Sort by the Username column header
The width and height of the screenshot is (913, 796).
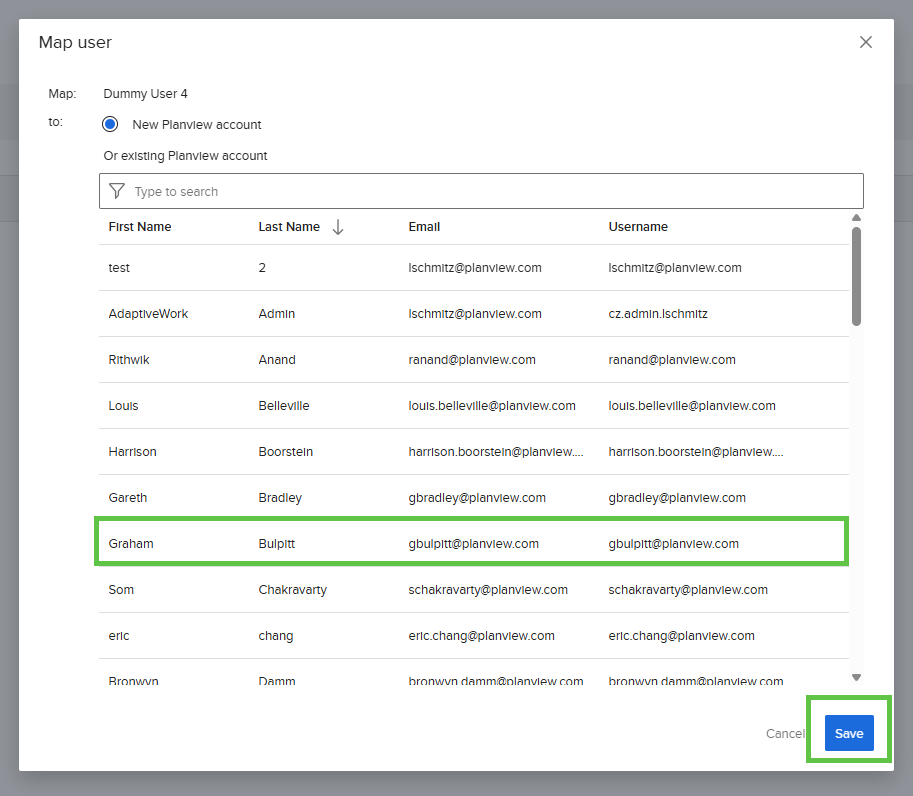pos(638,227)
